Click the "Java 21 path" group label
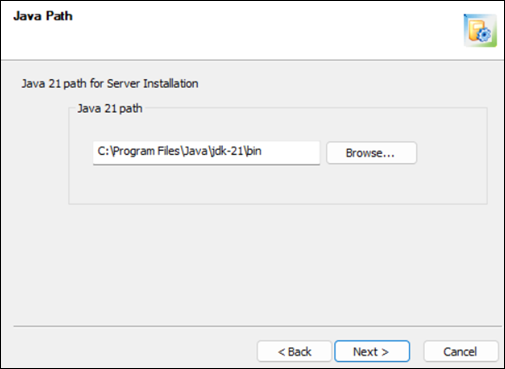 [x=110, y=109]
